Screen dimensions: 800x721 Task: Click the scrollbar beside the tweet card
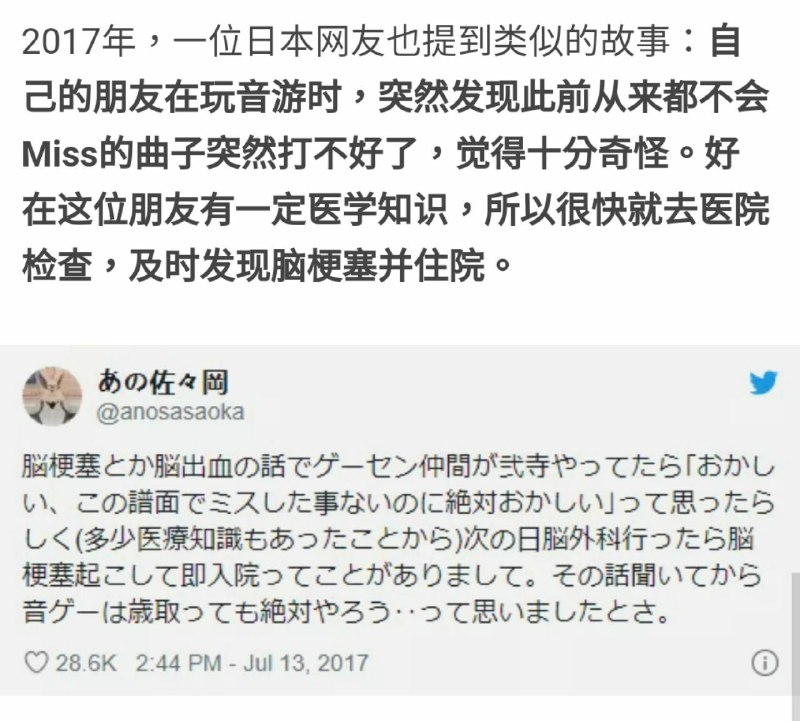(795, 634)
